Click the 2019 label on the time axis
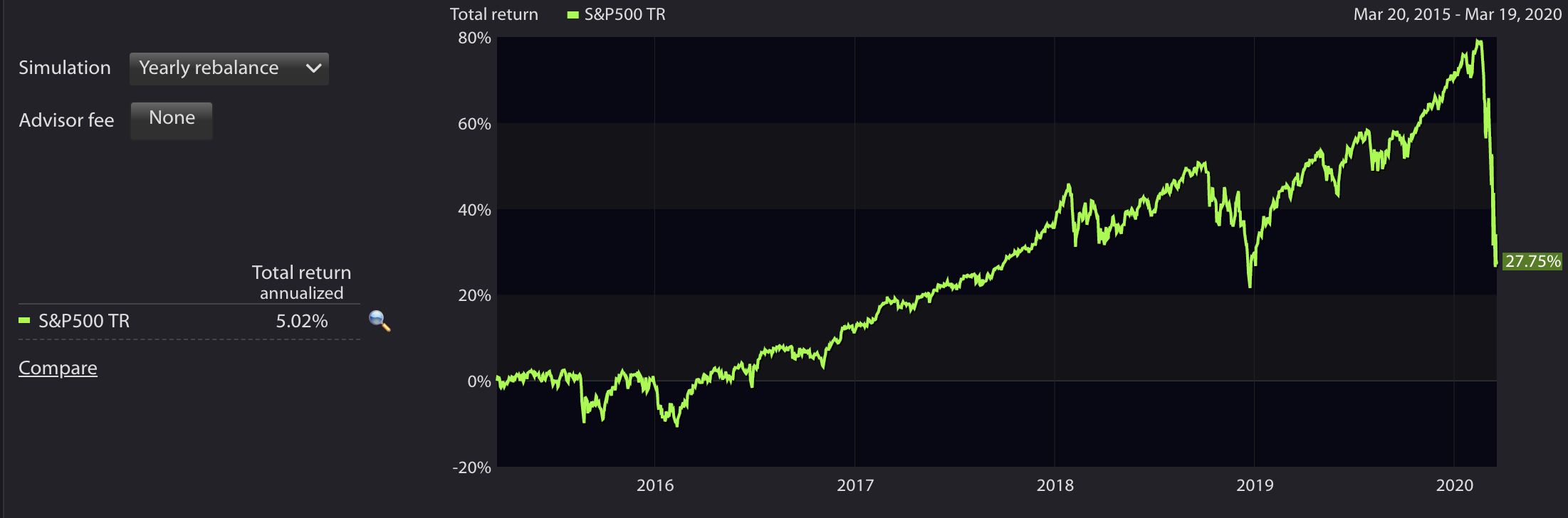 pos(1254,485)
